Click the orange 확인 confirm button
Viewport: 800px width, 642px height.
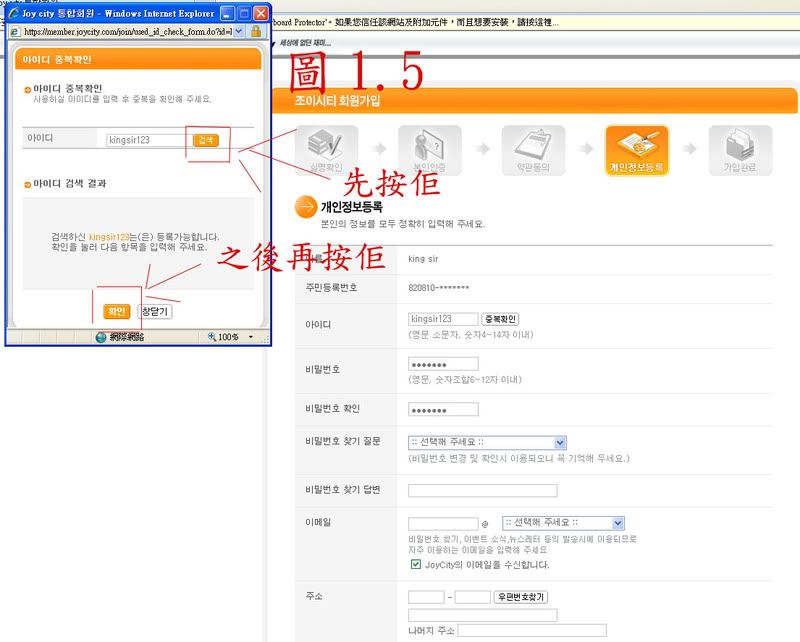pyautogui.click(x=116, y=311)
